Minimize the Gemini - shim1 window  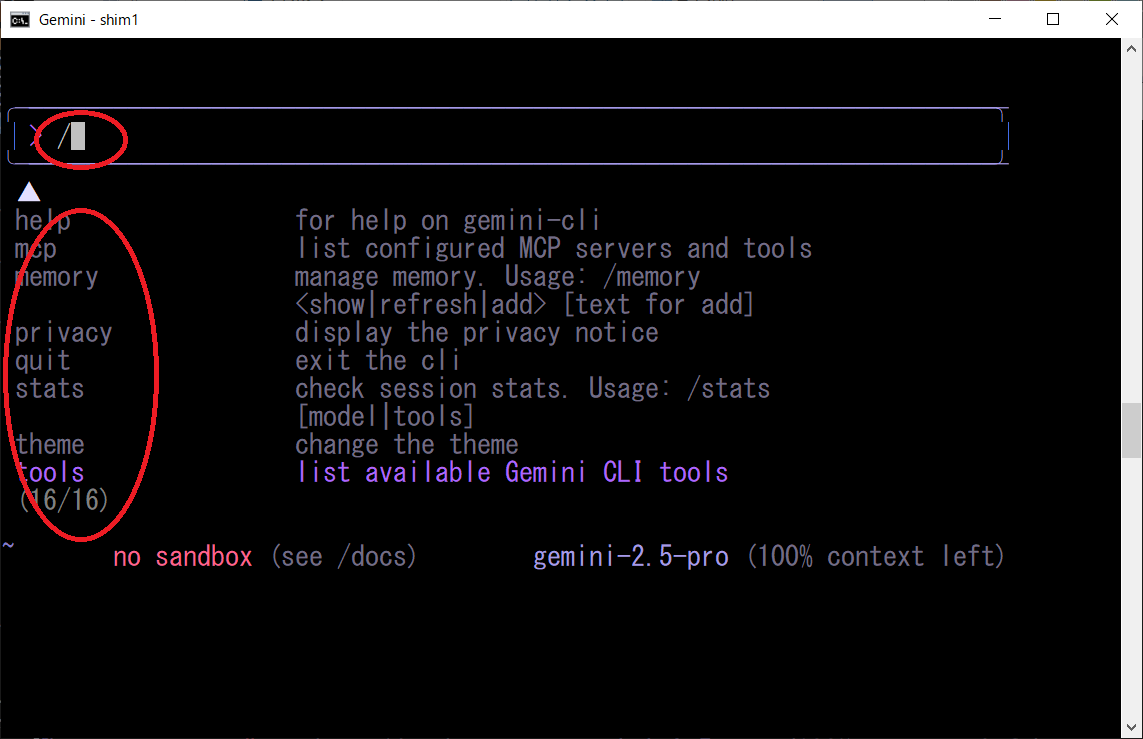(x=995, y=19)
